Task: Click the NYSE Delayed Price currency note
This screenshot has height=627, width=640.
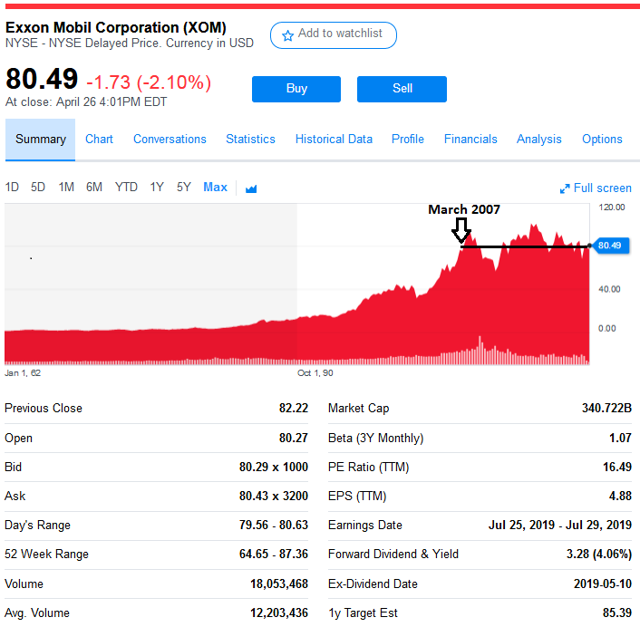Action: (x=129, y=43)
